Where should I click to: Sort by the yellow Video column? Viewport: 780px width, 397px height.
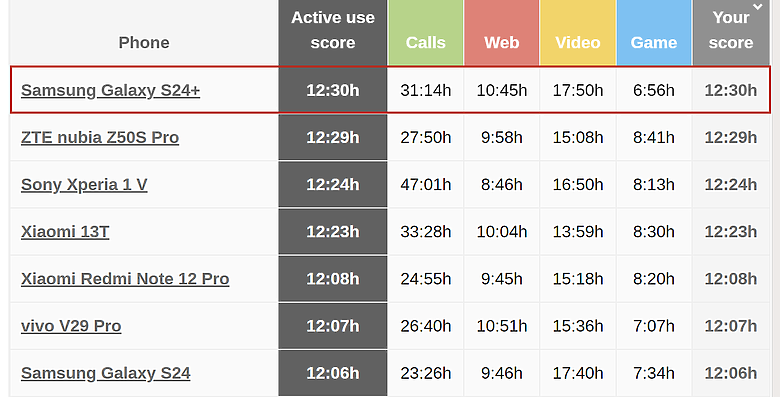point(578,32)
